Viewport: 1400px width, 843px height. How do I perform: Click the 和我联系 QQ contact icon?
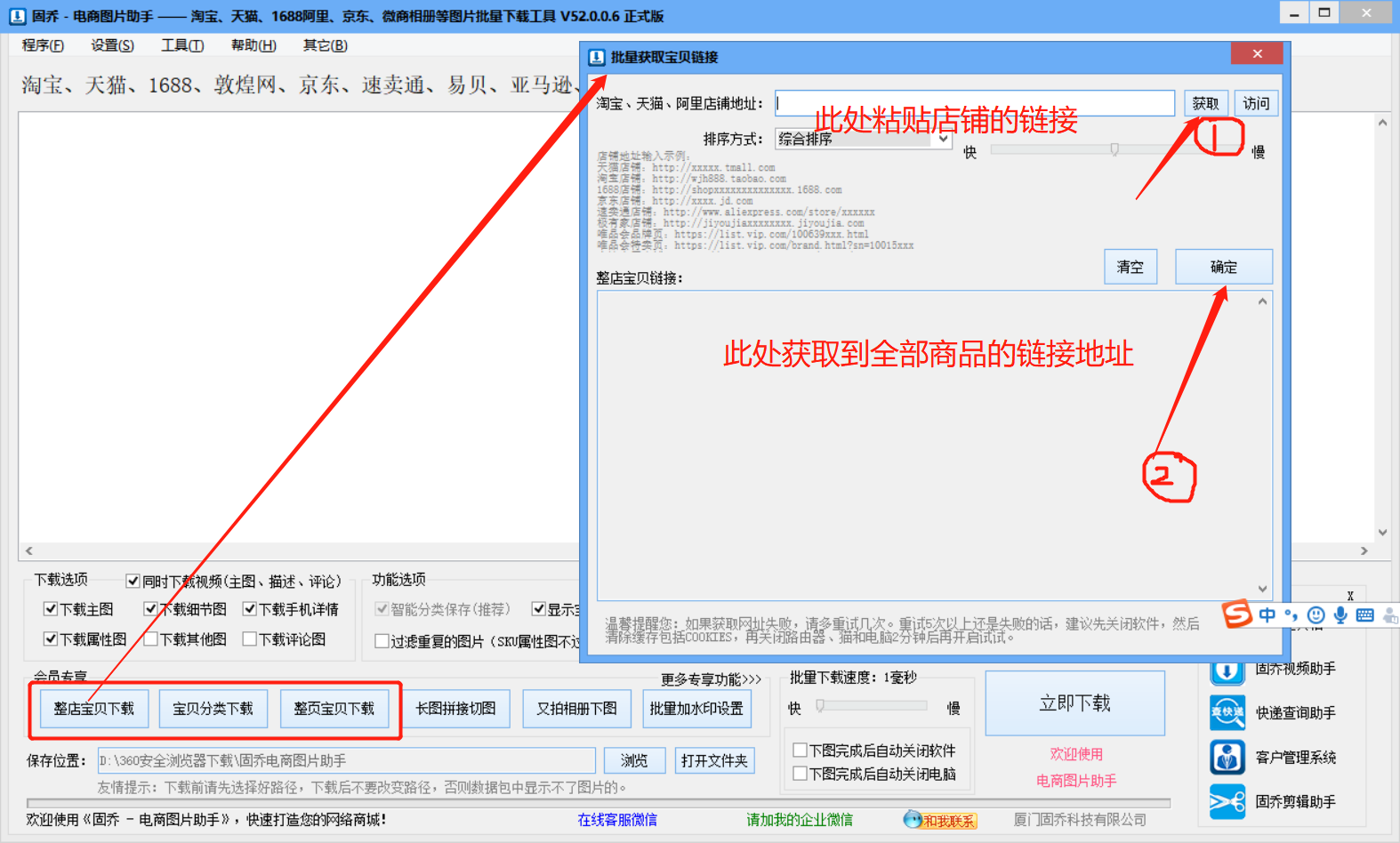940,820
